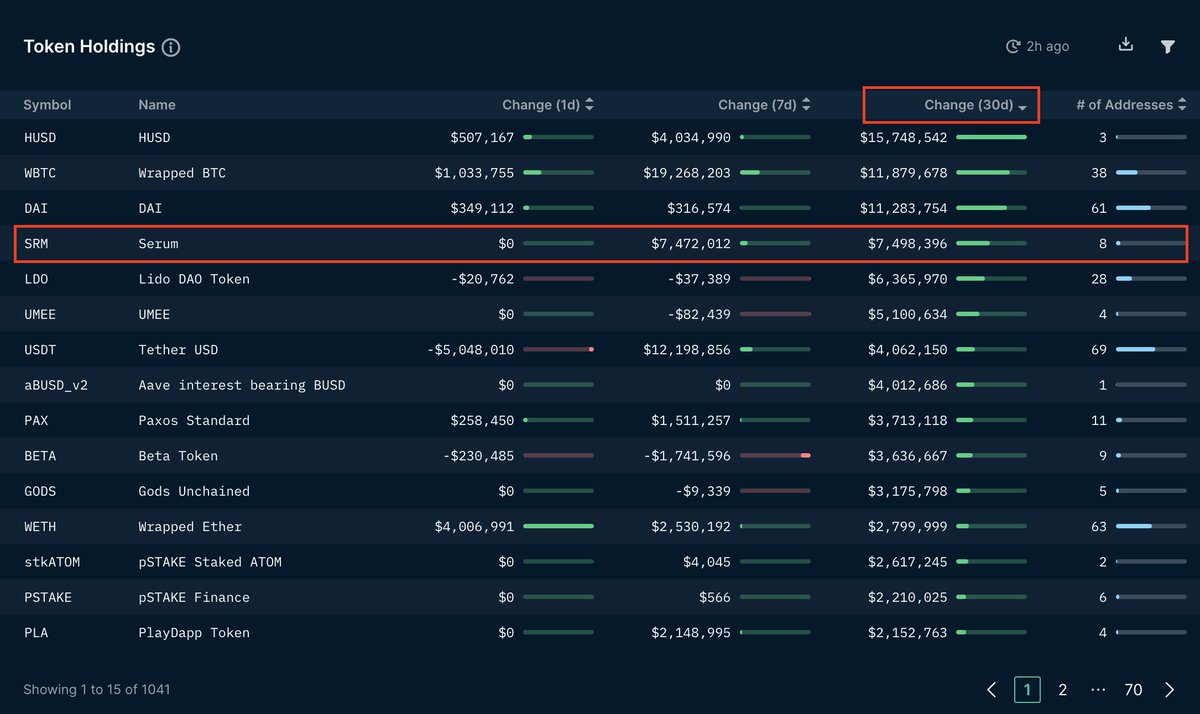1200x714 pixels.
Task: Click the WETH symbol
Action: coord(40,527)
